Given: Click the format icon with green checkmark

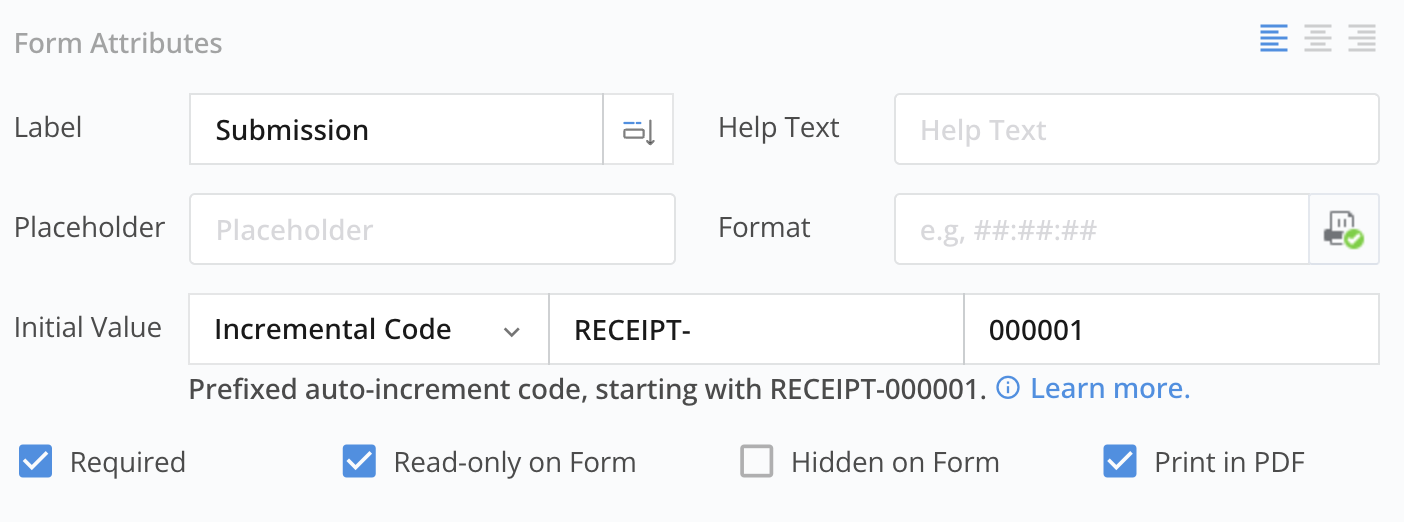Looking at the screenshot, I should [x=1343, y=229].
